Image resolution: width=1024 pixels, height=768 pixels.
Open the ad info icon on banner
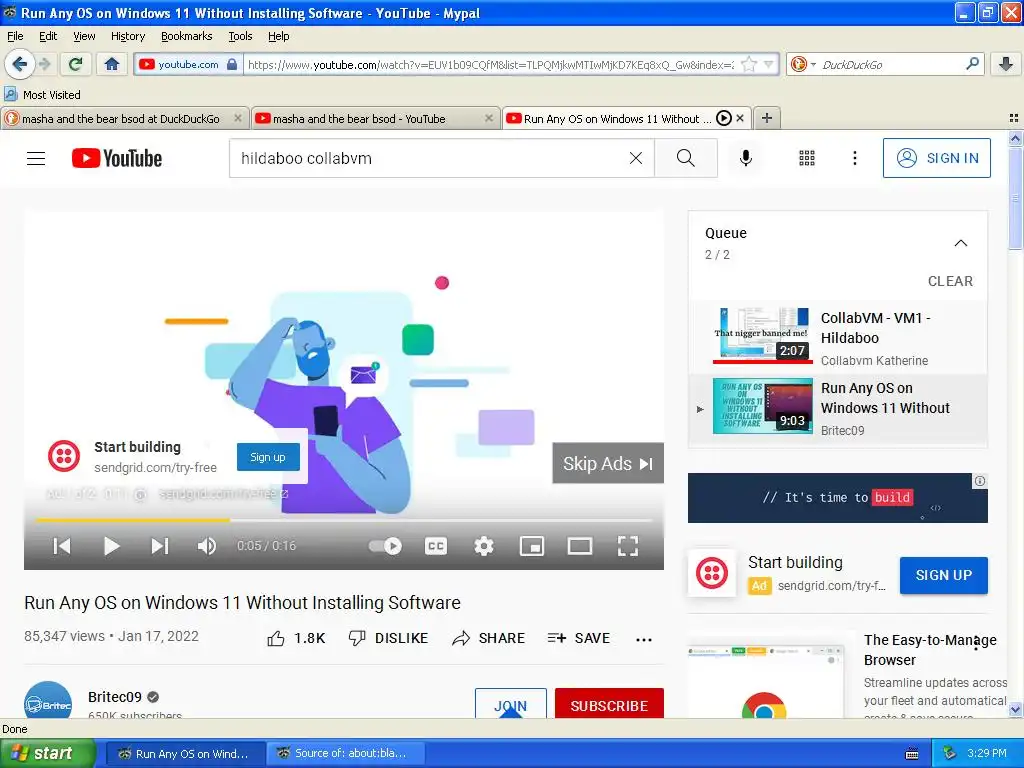tap(980, 481)
